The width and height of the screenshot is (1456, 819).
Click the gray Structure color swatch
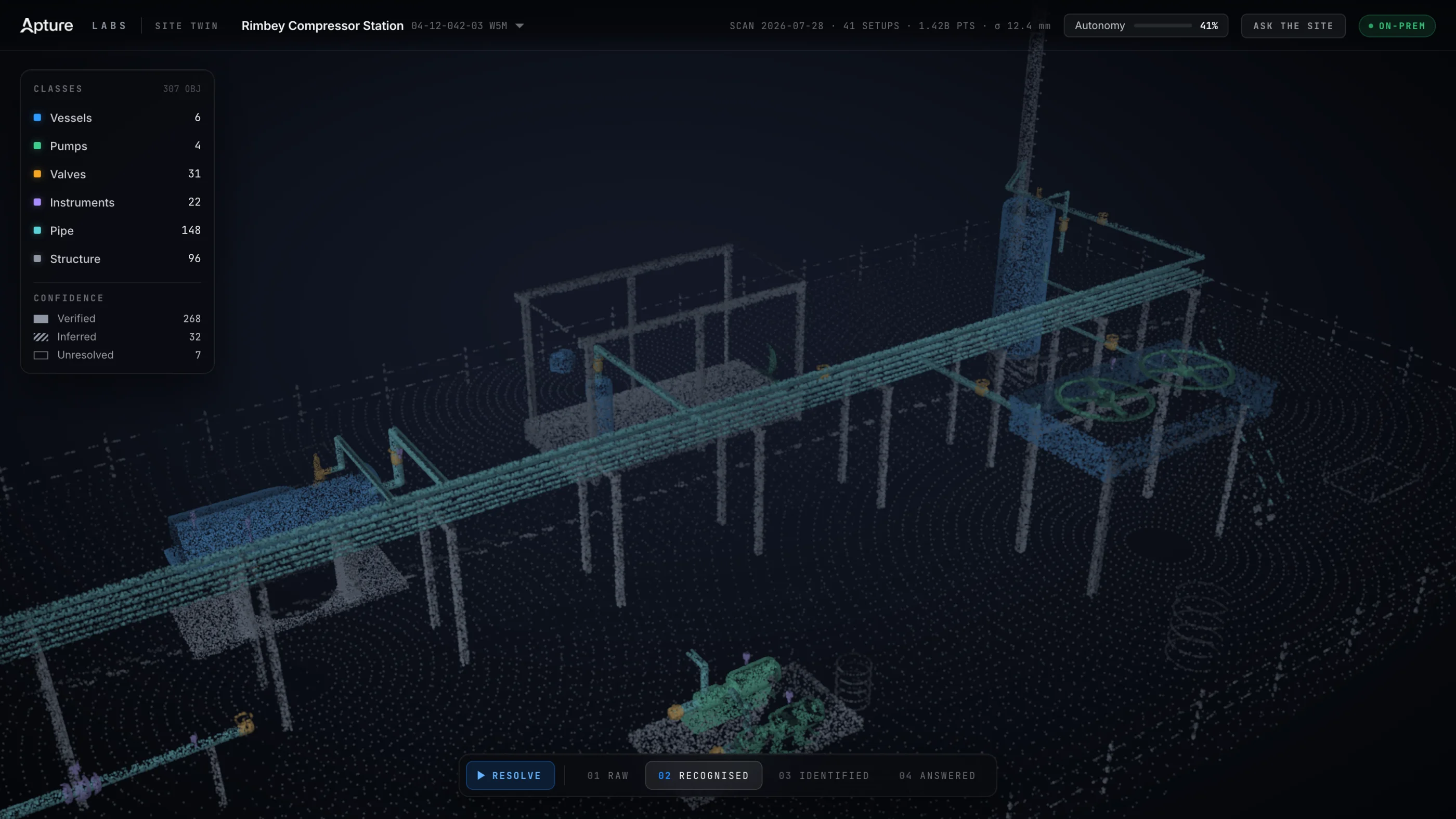(37, 259)
